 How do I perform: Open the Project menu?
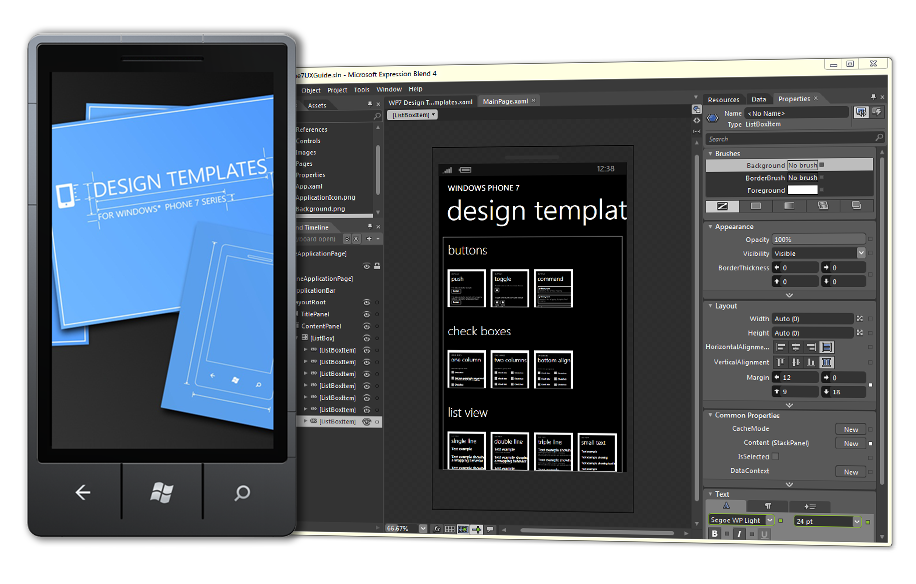tap(337, 90)
